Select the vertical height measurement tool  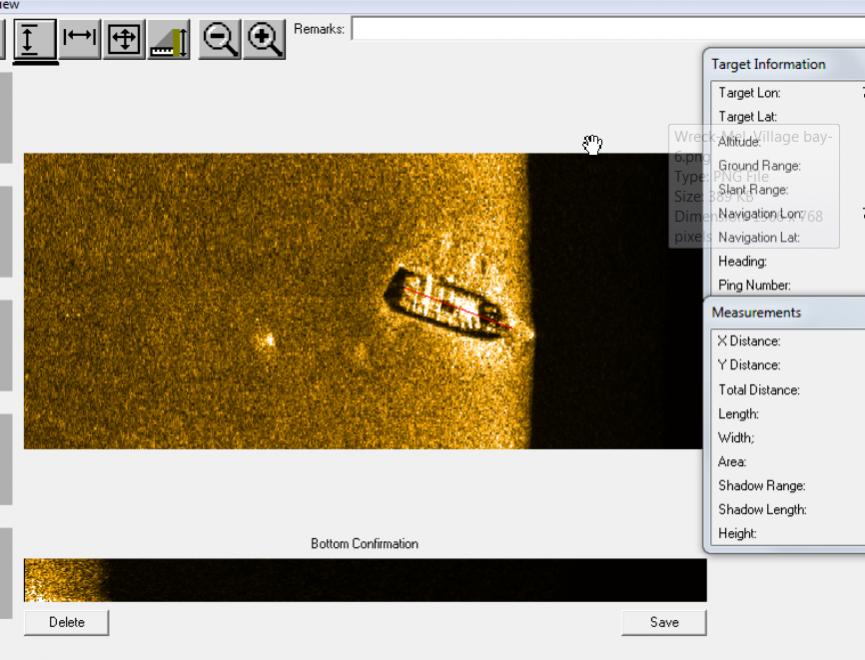coord(36,39)
